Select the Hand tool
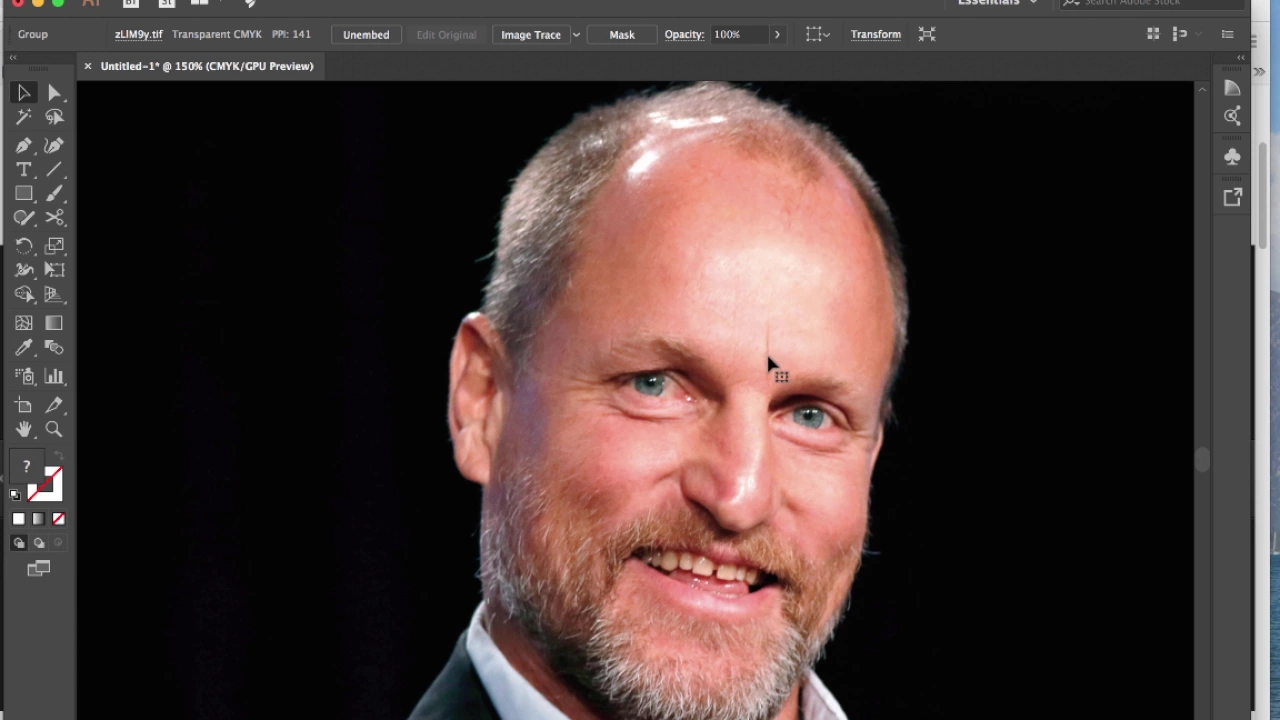 pyautogui.click(x=24, y=429)
